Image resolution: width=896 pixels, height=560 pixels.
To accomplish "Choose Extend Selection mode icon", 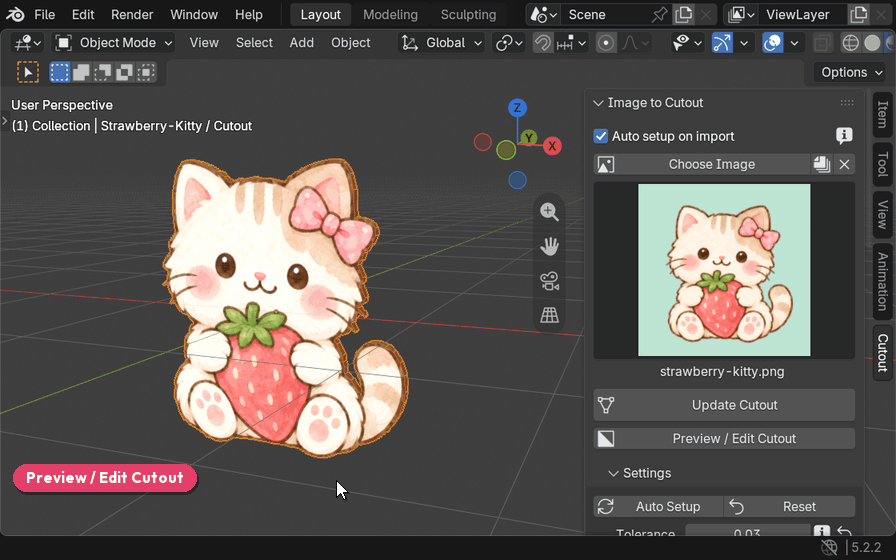I will tap(81, 72).
